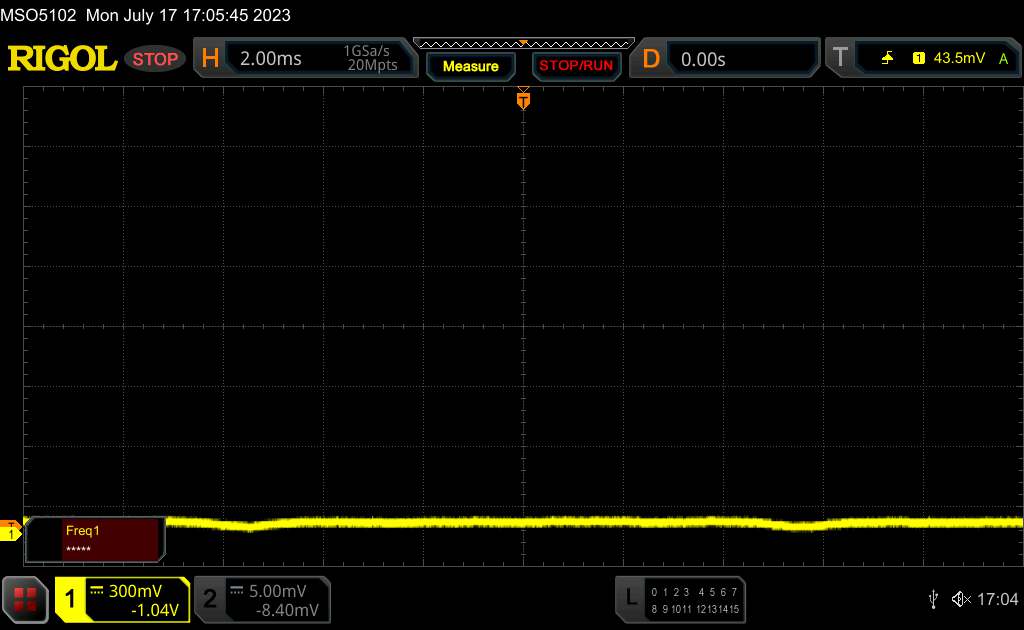Toggle channel 1 with its yellow badge
Screen dimensions: 1024x630
click(x=71, y=599)
